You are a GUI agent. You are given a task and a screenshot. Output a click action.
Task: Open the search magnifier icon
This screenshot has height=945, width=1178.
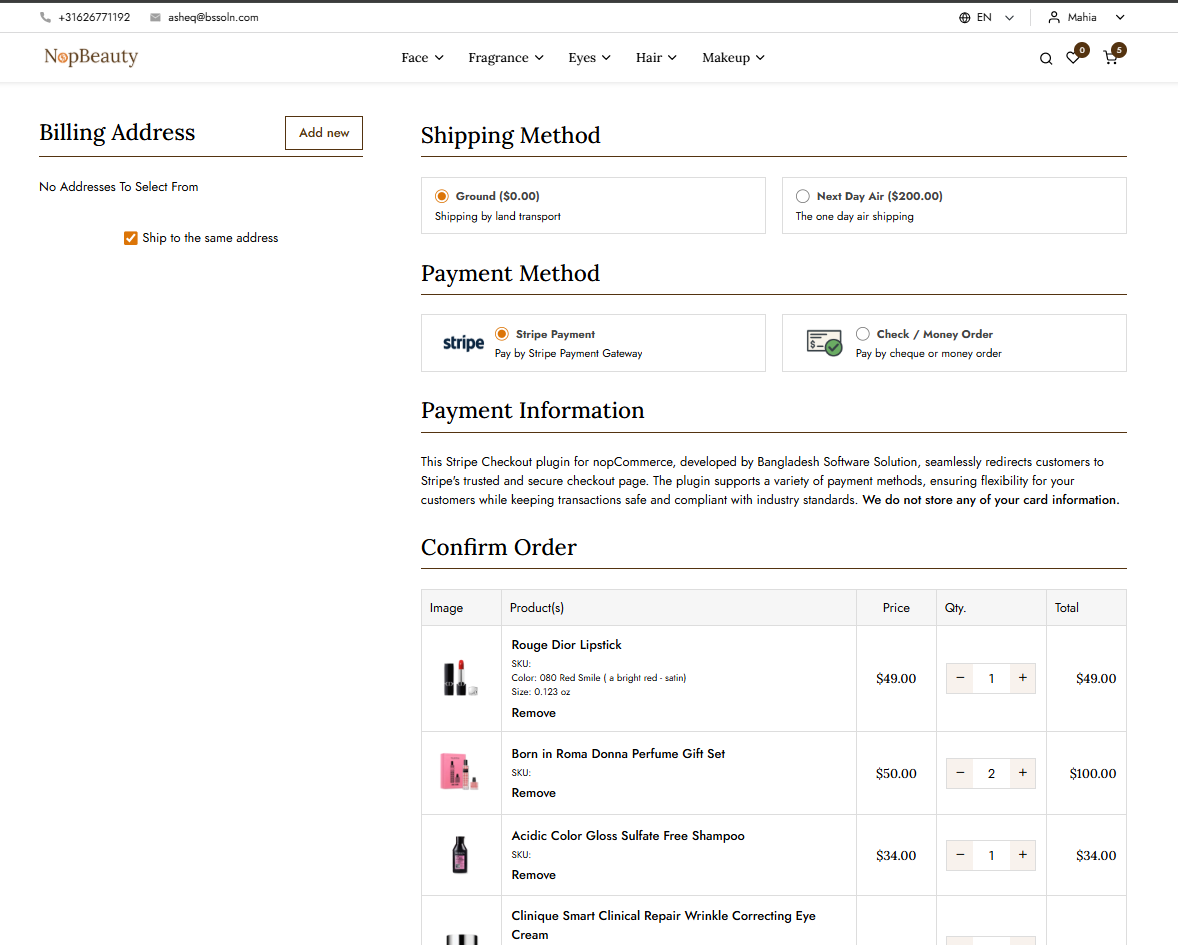point(1046,59)
